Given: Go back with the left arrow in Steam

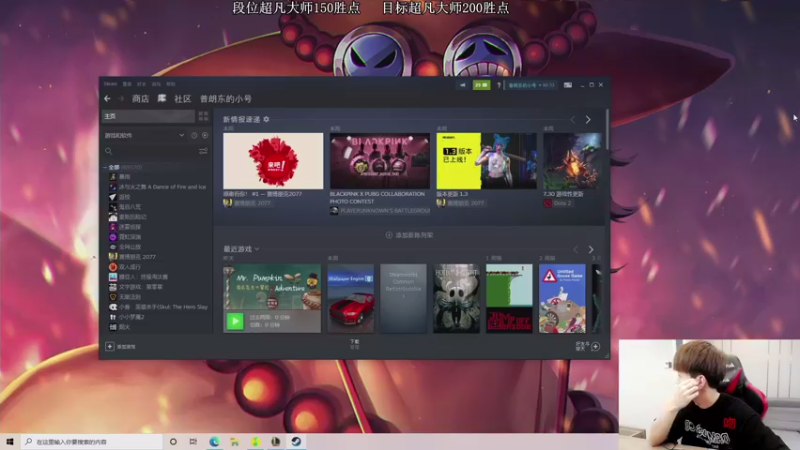Looking at the screenshot, I should (107, 98).
